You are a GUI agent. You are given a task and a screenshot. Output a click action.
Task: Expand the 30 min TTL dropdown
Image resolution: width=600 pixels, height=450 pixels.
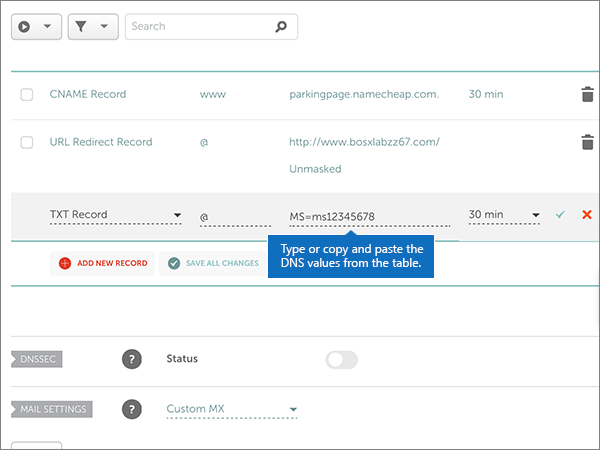504,215
